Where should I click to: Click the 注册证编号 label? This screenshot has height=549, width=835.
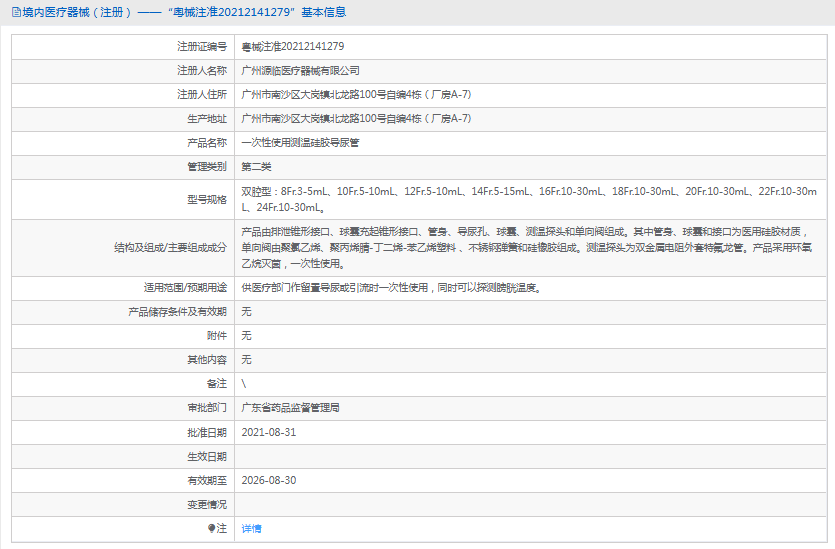pyautogui.click(x=202, y=46)
